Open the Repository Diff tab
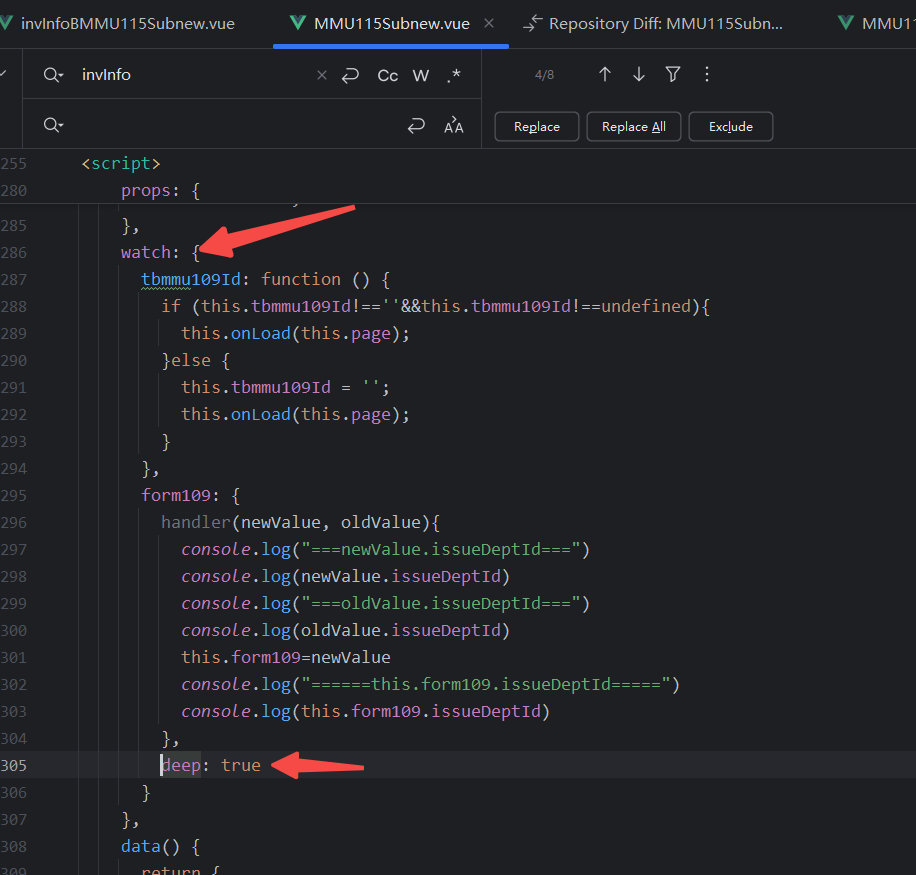Screen dimensions: 916x875 pos(653,23)
